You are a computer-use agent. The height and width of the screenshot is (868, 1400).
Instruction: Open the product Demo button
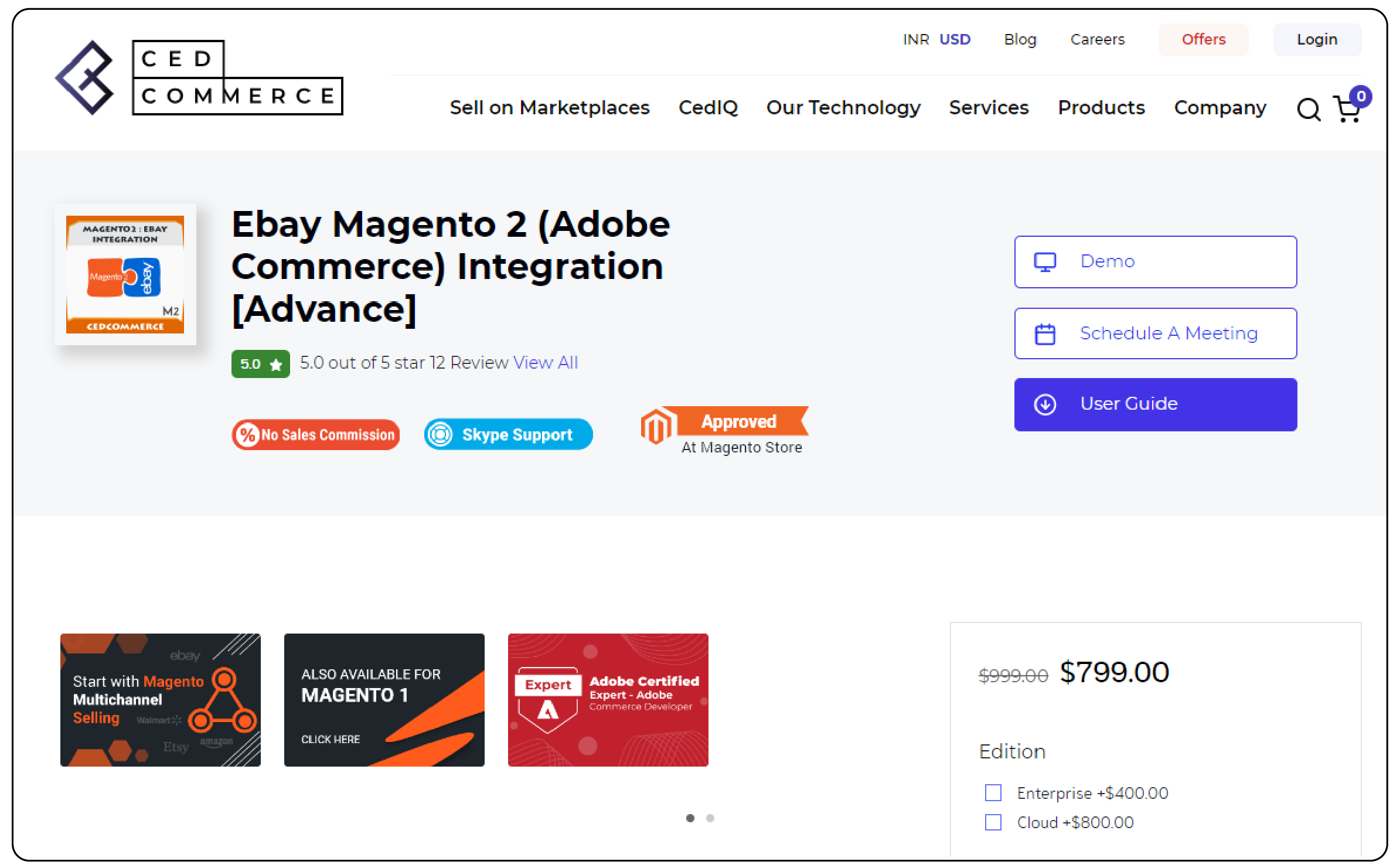click(1156, 262)
